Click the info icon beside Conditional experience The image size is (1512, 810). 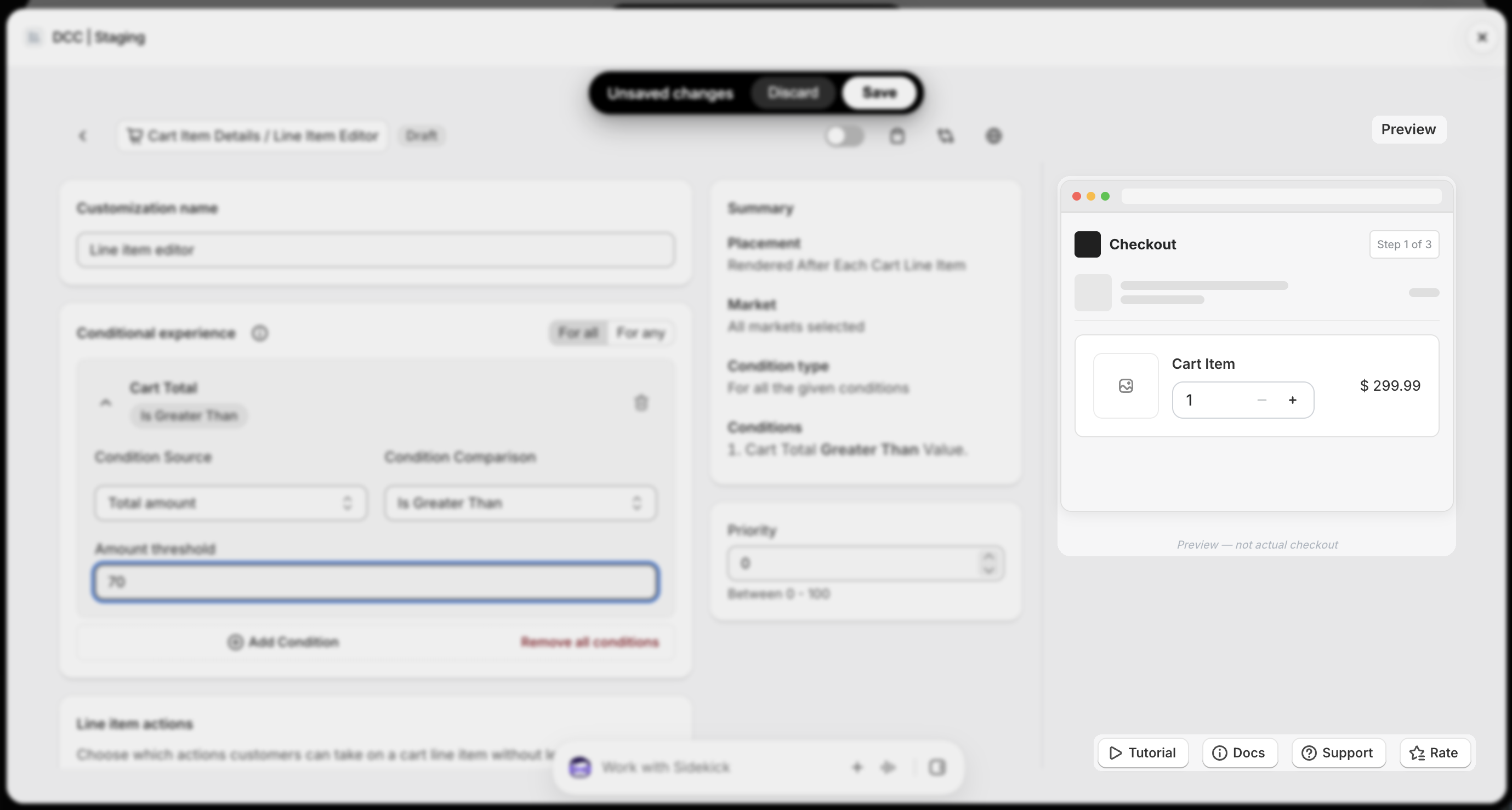coord(259,333)
